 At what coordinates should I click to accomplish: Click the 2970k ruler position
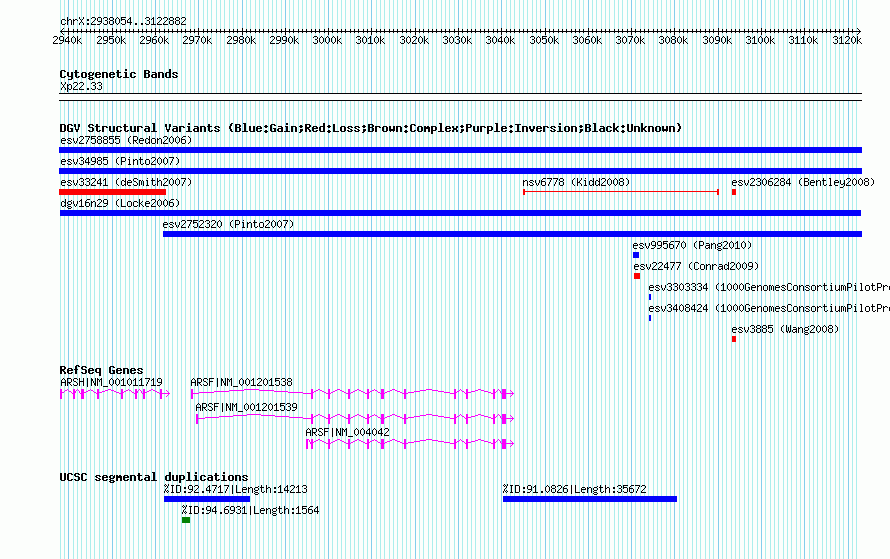point(197,40)
